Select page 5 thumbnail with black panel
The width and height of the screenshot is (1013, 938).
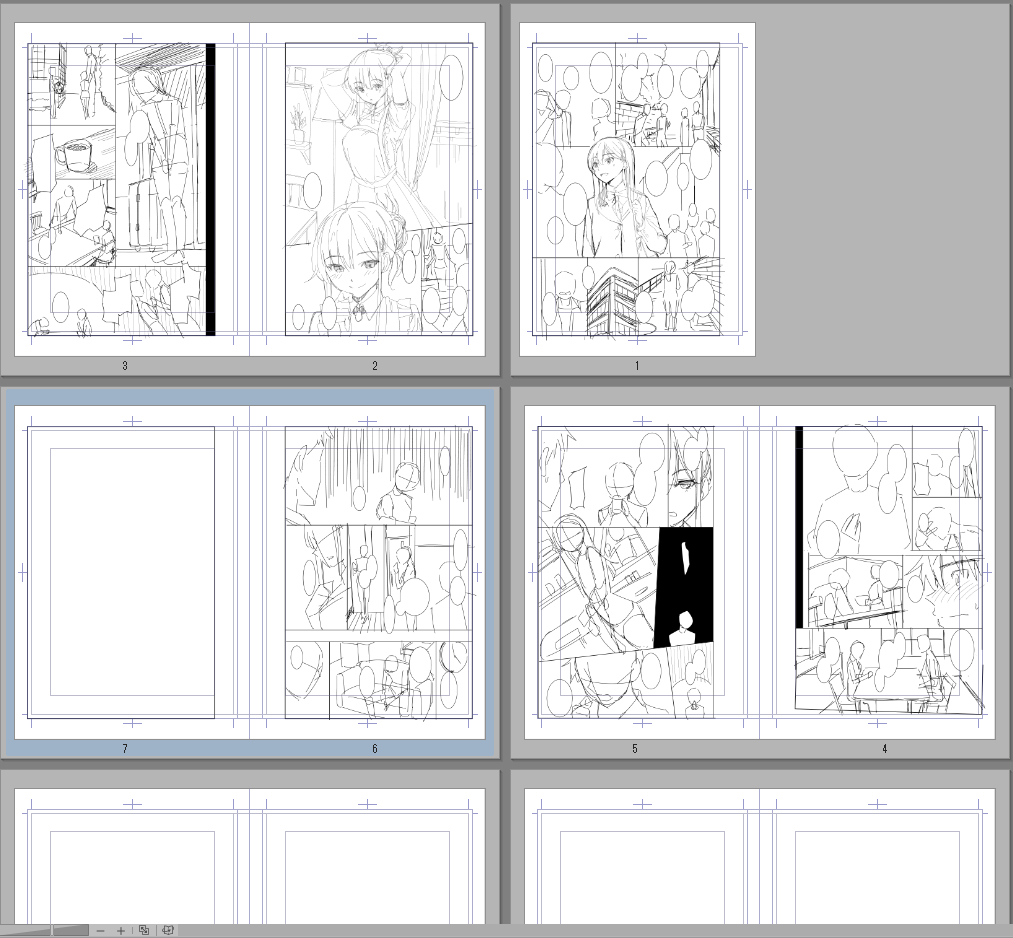pos(642,572)
